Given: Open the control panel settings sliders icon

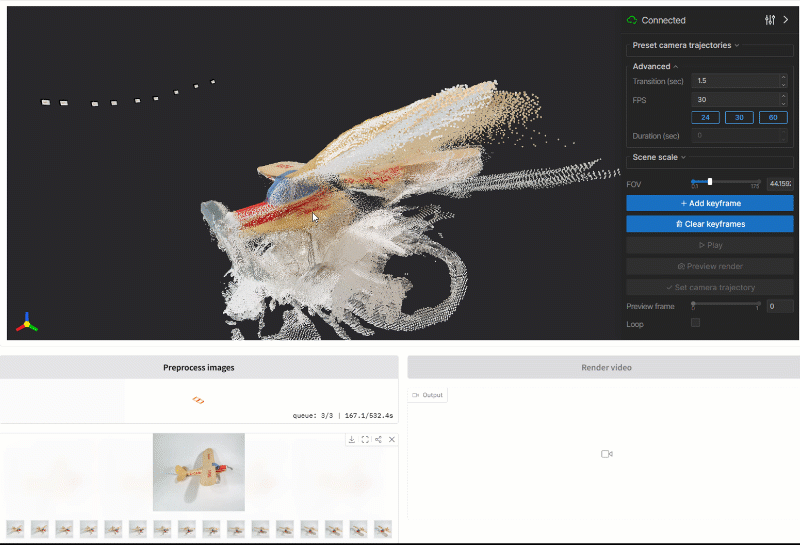Looking at the screenshot, I should tap(769, 20).
